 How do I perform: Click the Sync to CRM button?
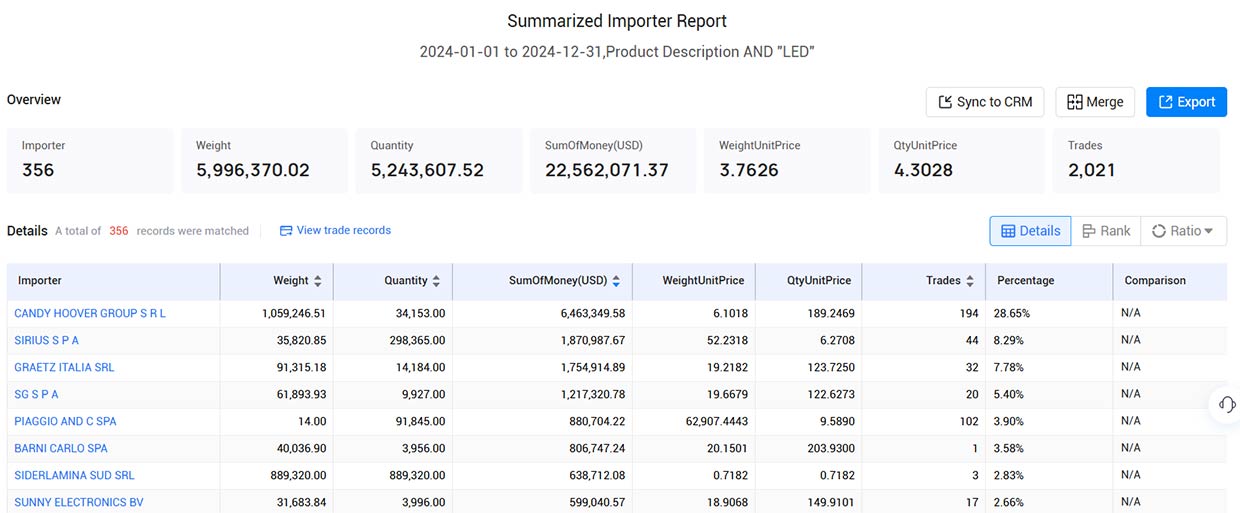(985, 102)
